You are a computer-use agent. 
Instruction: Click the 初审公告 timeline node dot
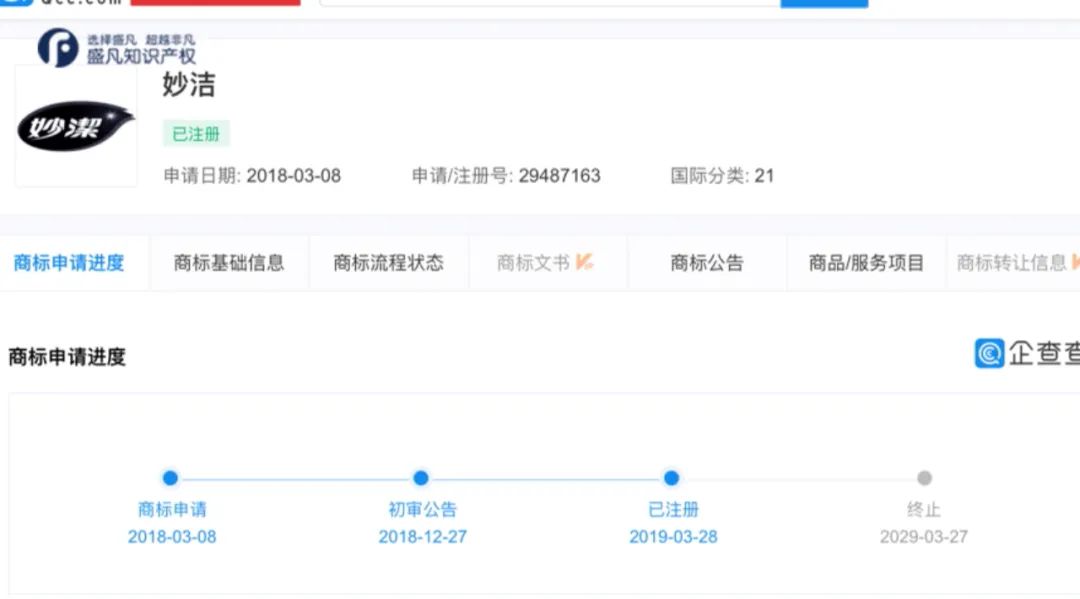(x=421, y=479)
